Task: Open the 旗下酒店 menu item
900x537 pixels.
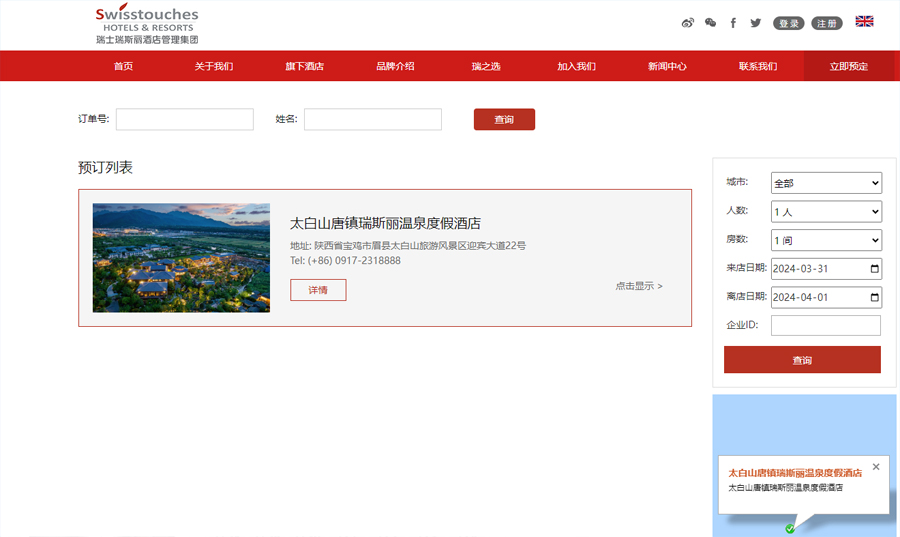Action: 304,66
